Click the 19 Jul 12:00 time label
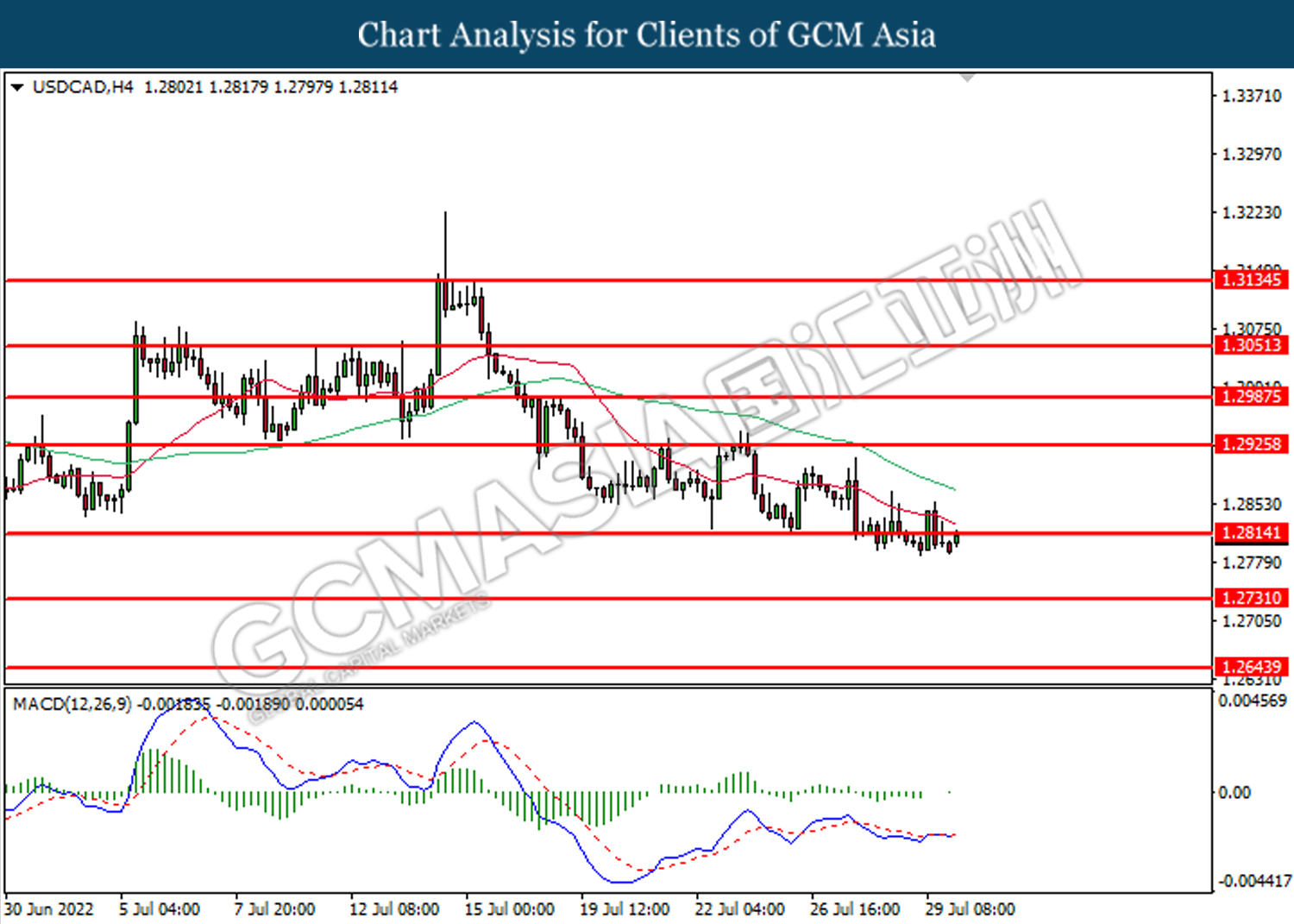1294x924 pixels. 625,909
